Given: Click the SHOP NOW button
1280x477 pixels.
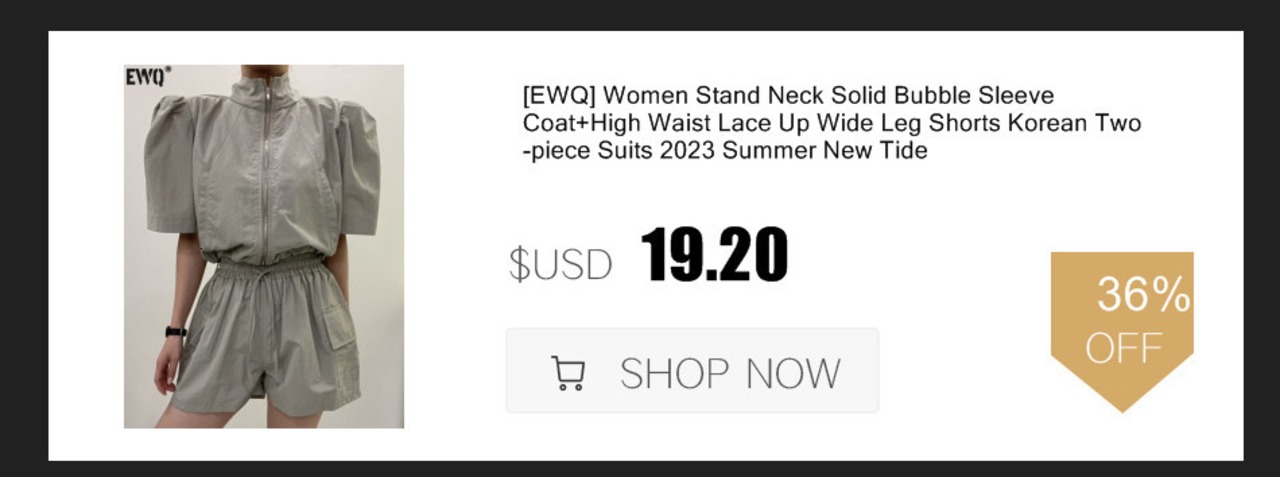Looking at the screenshot, I should click(x=692, y=370).
